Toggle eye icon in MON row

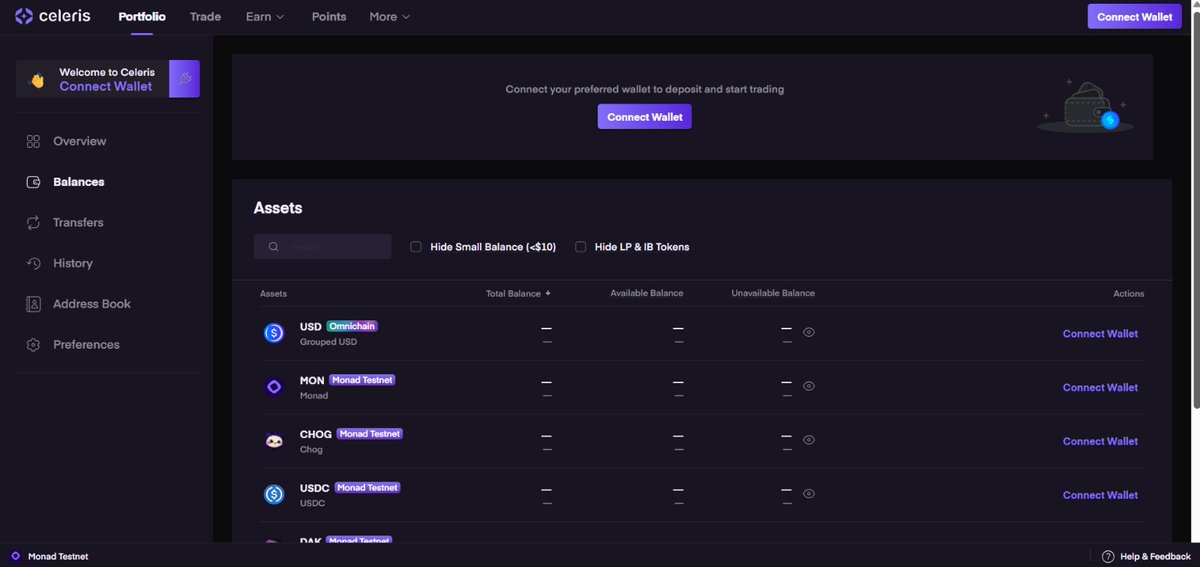click(x=809, y=386)
